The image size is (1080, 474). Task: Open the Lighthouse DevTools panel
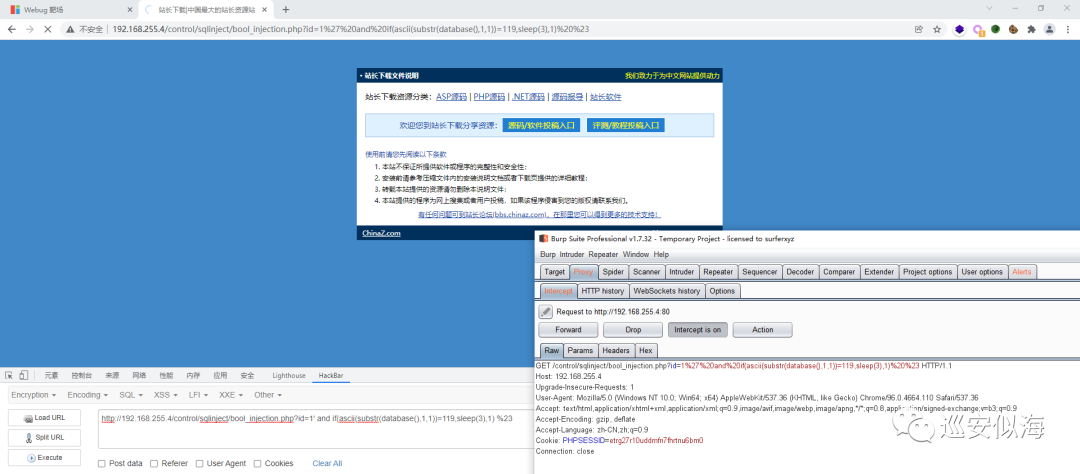pyautogui.click(x=289, y=375)
